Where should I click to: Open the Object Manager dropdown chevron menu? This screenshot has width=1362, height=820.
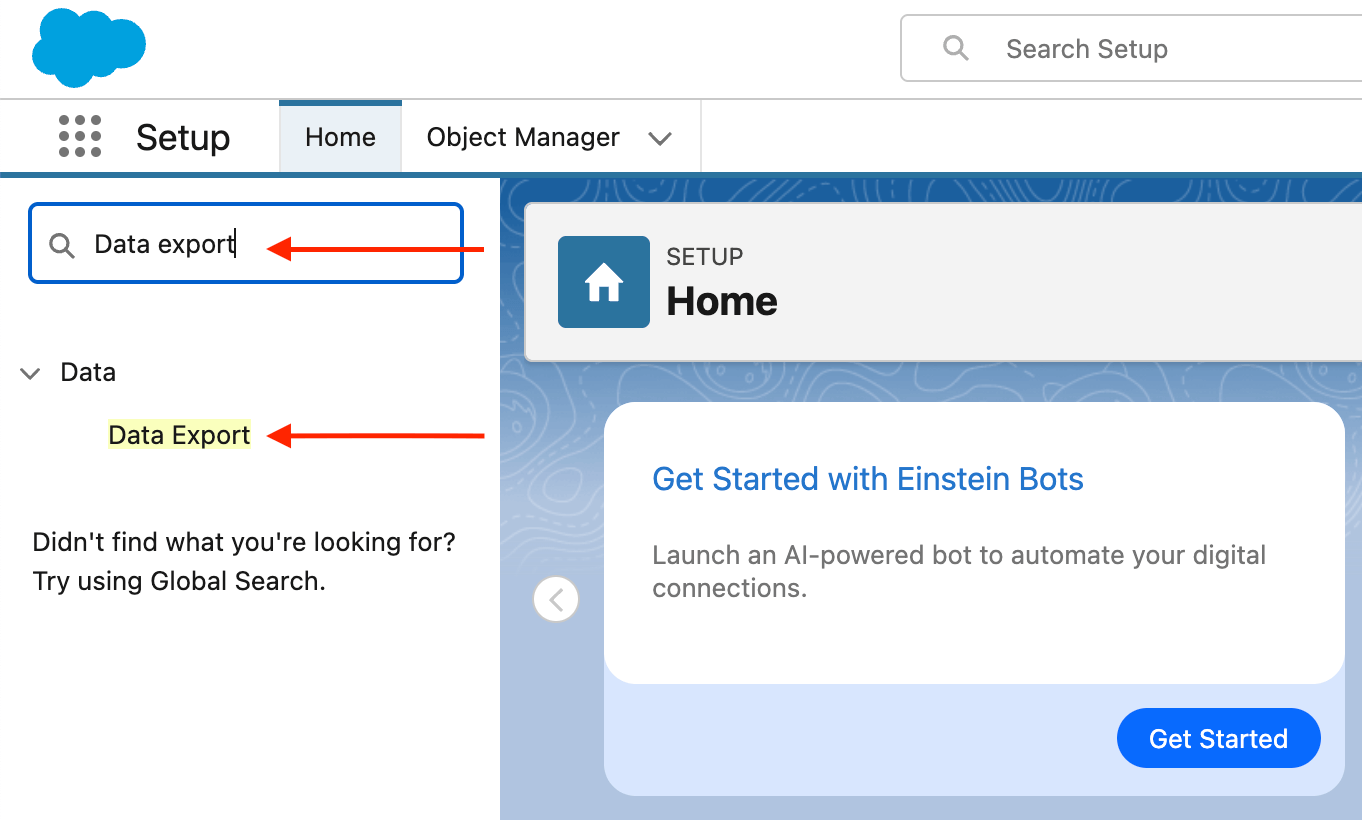pyautogui.click(x=660, y=139)
